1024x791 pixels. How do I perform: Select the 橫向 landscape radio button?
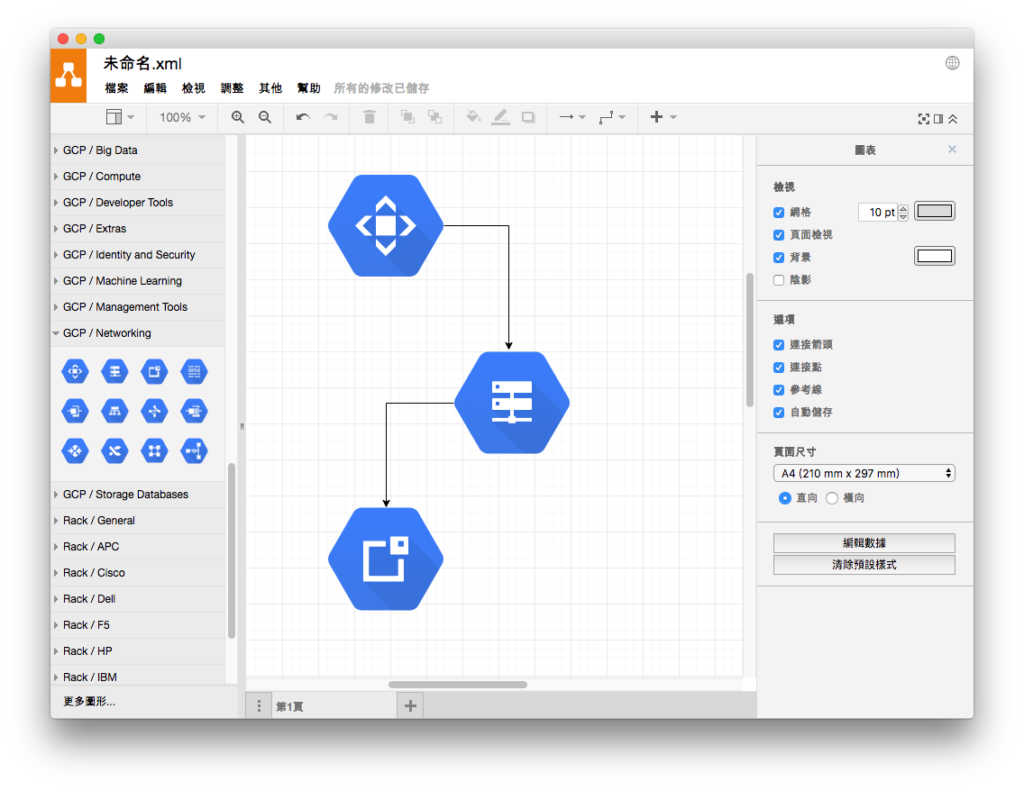[832, 498]
